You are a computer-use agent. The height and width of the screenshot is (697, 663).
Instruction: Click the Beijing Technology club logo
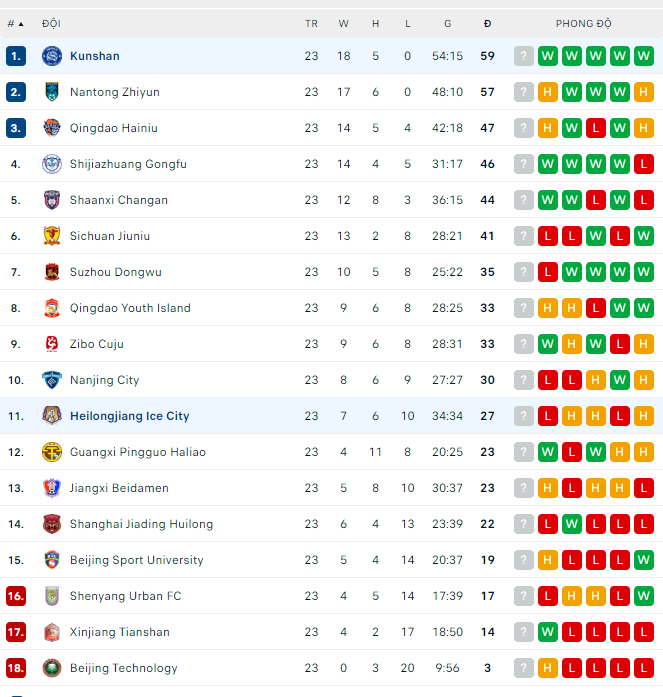click(x=52, y=668)
